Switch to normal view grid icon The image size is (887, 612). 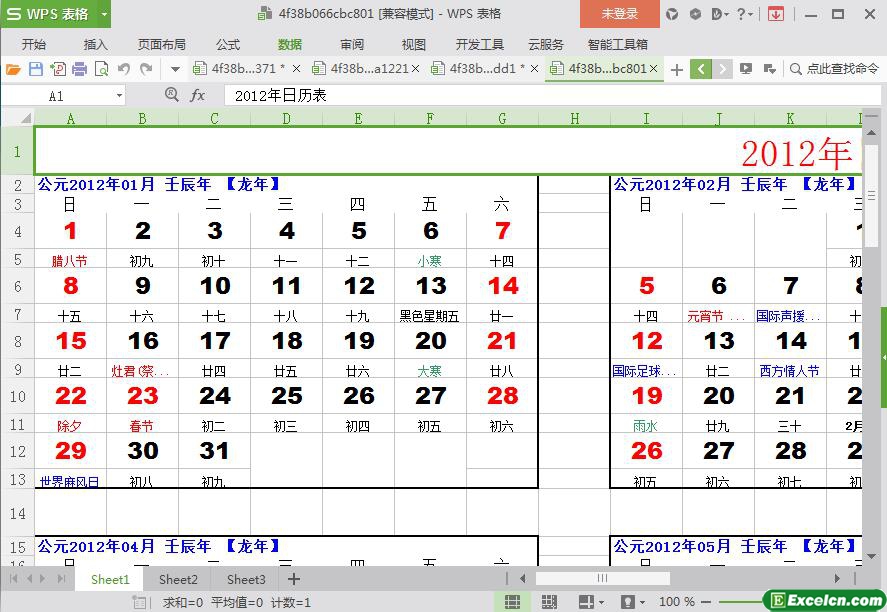click(513, 602)
